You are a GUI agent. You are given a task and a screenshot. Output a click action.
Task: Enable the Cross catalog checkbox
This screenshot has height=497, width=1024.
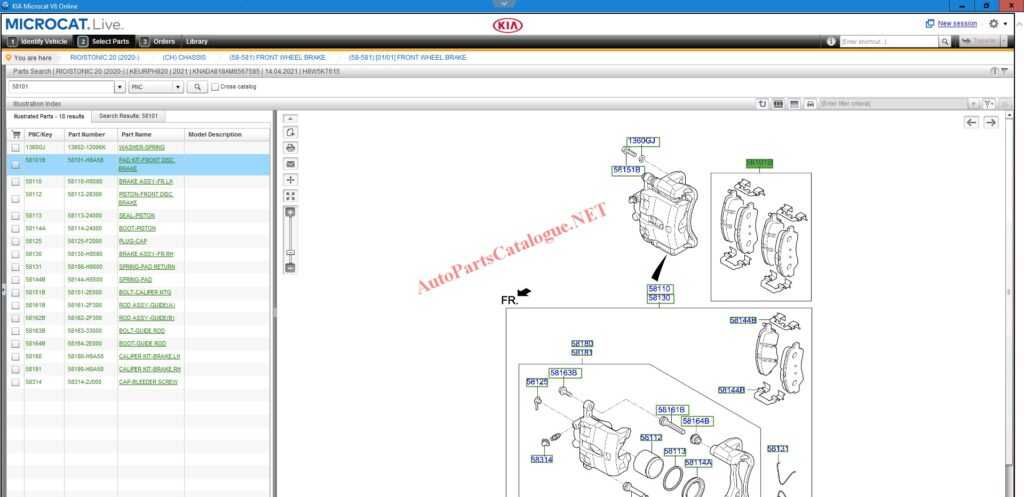pyautogui.click(x=215, y=87)
